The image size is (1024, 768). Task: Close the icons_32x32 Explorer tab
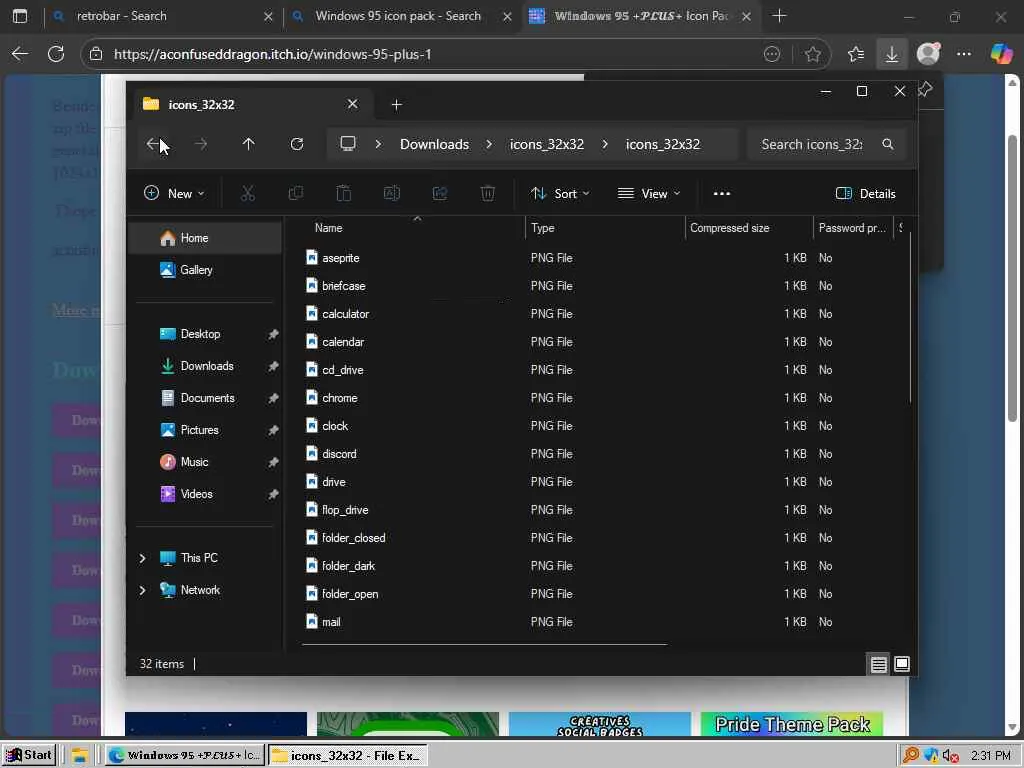click(x=353, y=104)
